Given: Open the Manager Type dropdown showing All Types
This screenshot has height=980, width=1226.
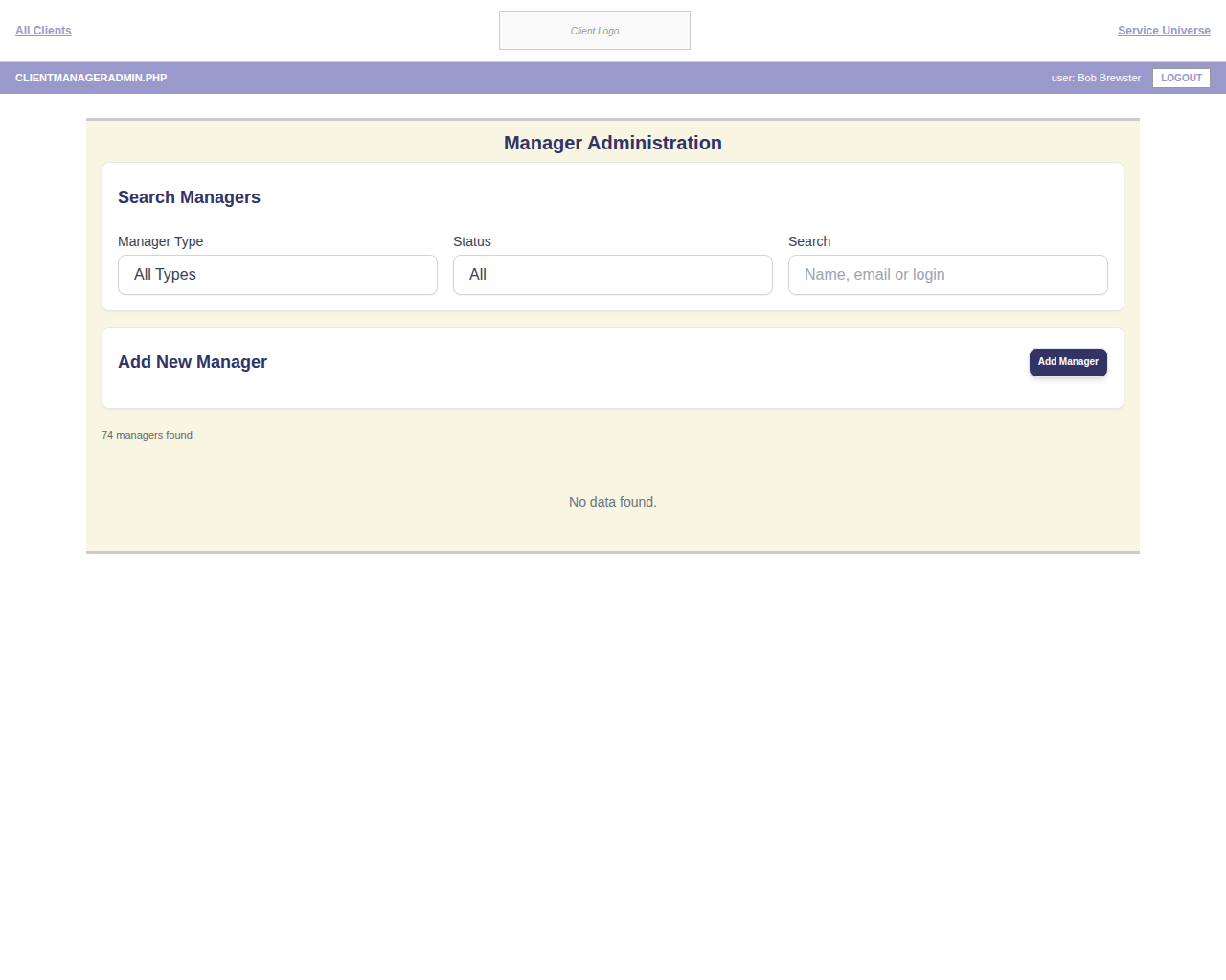Looking at the screenshot, I should coord(278,275).
